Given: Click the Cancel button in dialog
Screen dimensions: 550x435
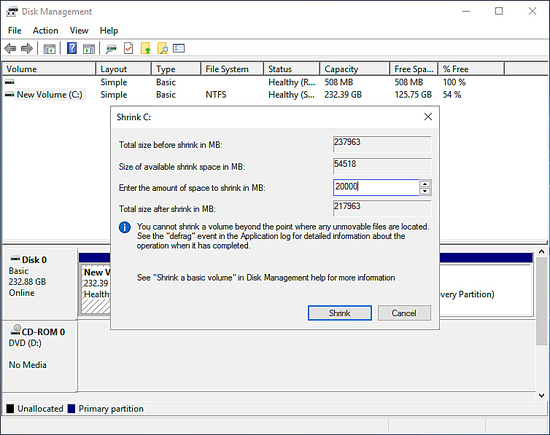Looking at the screenshot, I should point(404,313).
